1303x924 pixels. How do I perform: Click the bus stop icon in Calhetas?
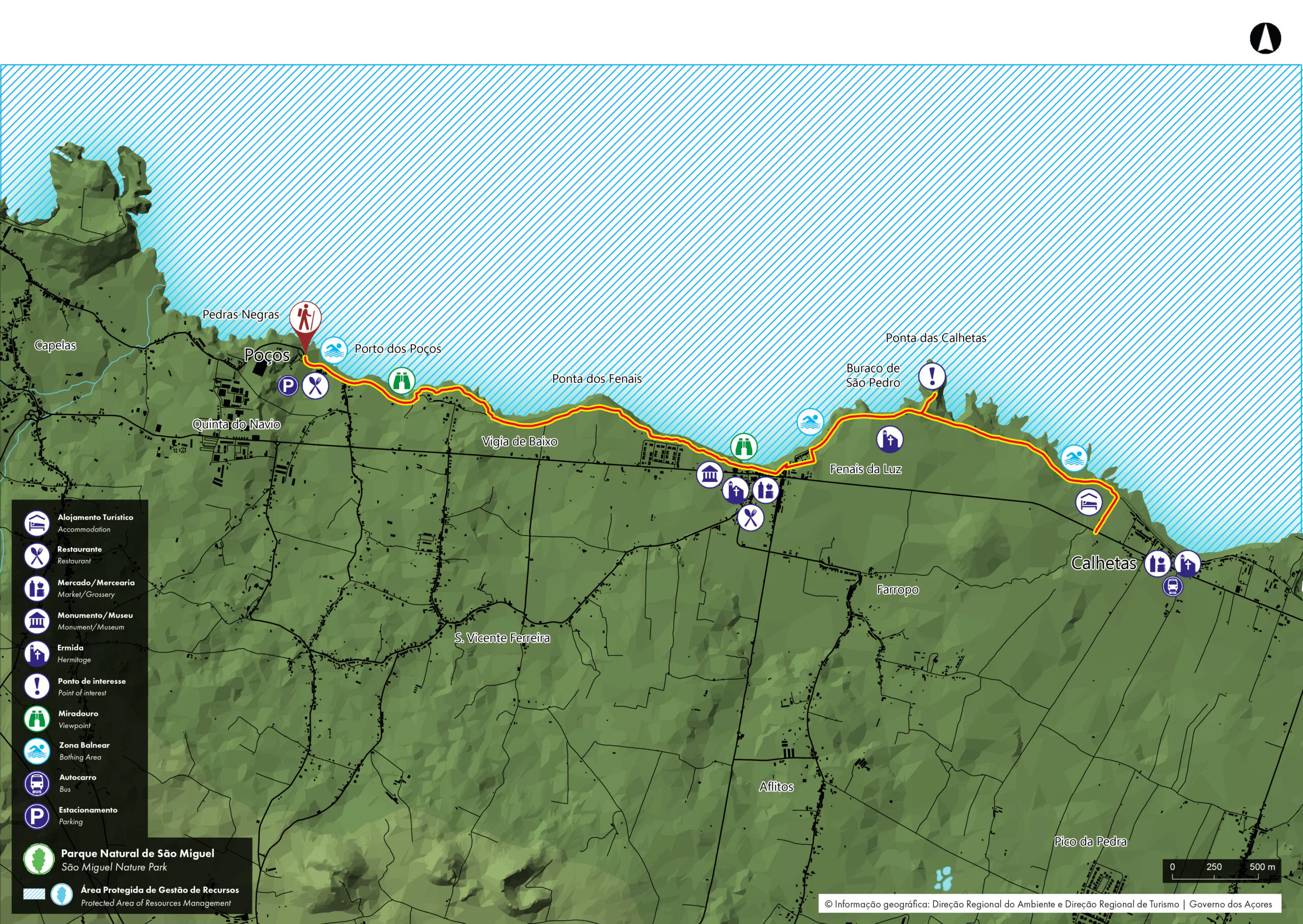click(x=1172, y=586)
